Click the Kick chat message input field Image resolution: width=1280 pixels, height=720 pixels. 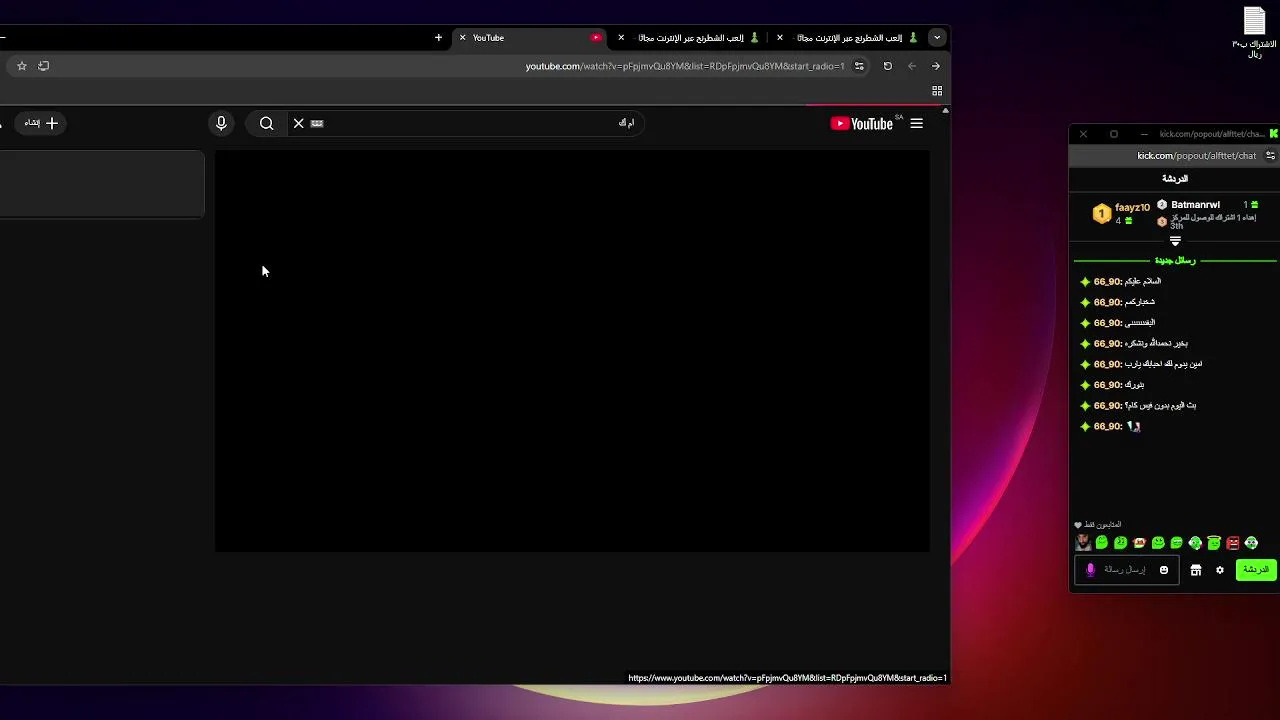pos(1126,570)
